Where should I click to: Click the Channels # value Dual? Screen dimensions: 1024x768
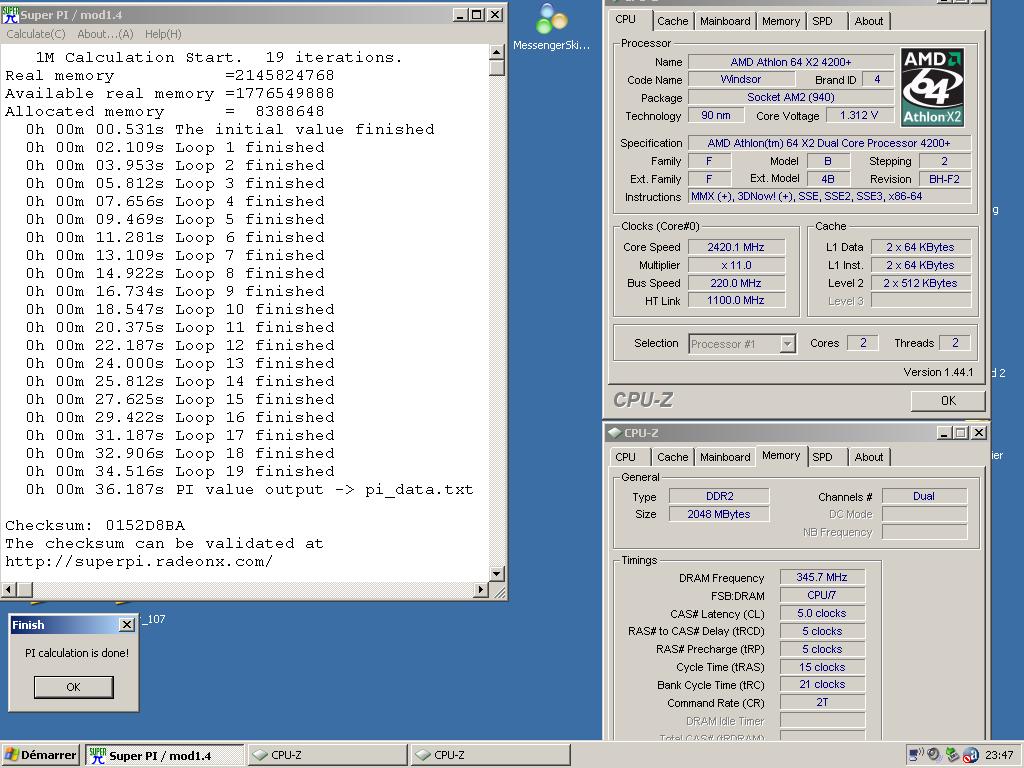tap(924, 496)
